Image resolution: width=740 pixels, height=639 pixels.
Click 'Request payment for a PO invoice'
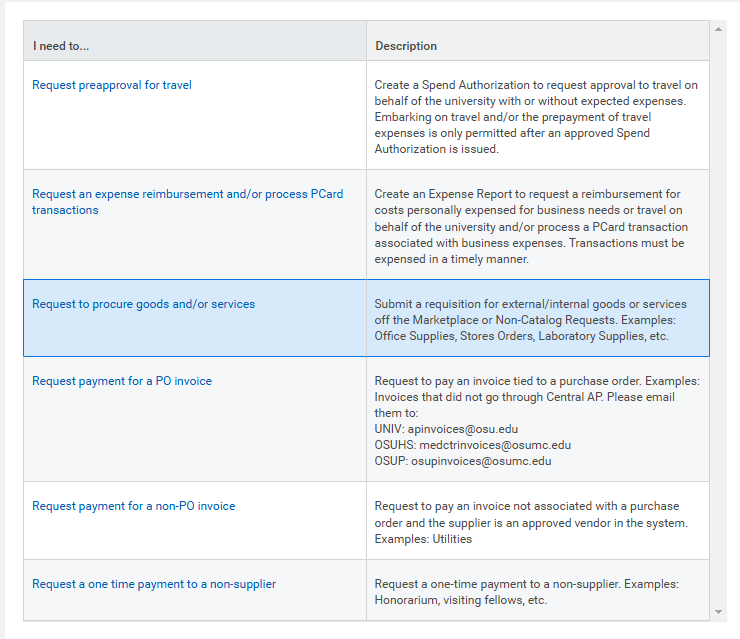click(x=122, y=381)
